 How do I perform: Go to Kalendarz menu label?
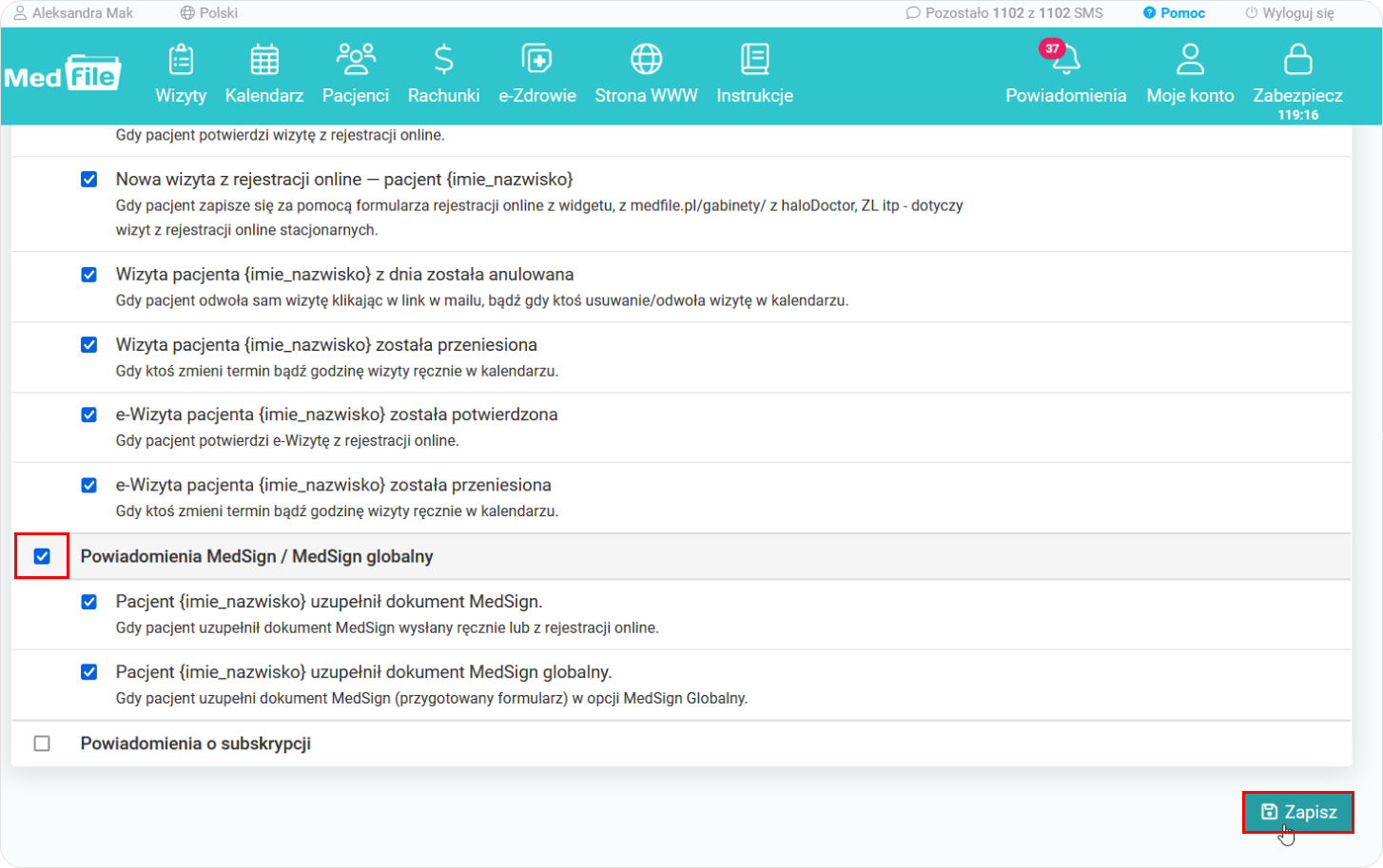point(264,96)
